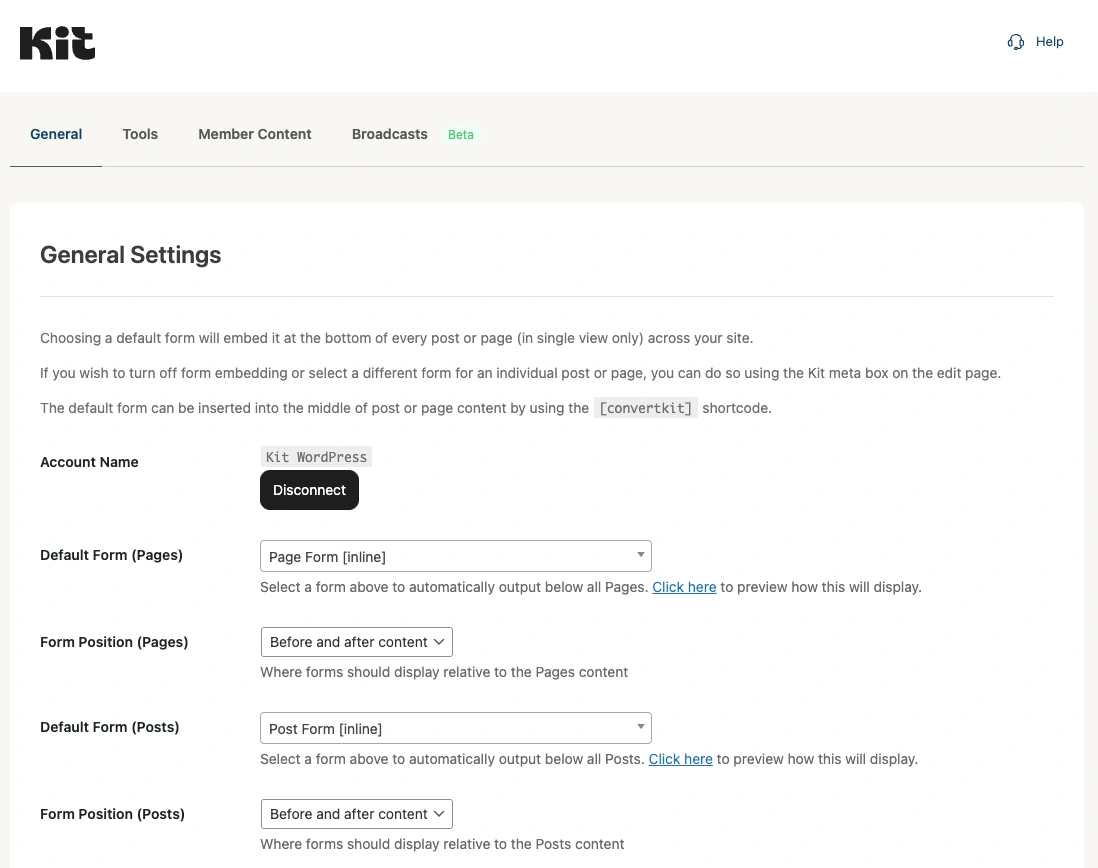The image size is (1098, 868).
Task: Open the Default Form (Pages) selector
Action: click(455, 555)
